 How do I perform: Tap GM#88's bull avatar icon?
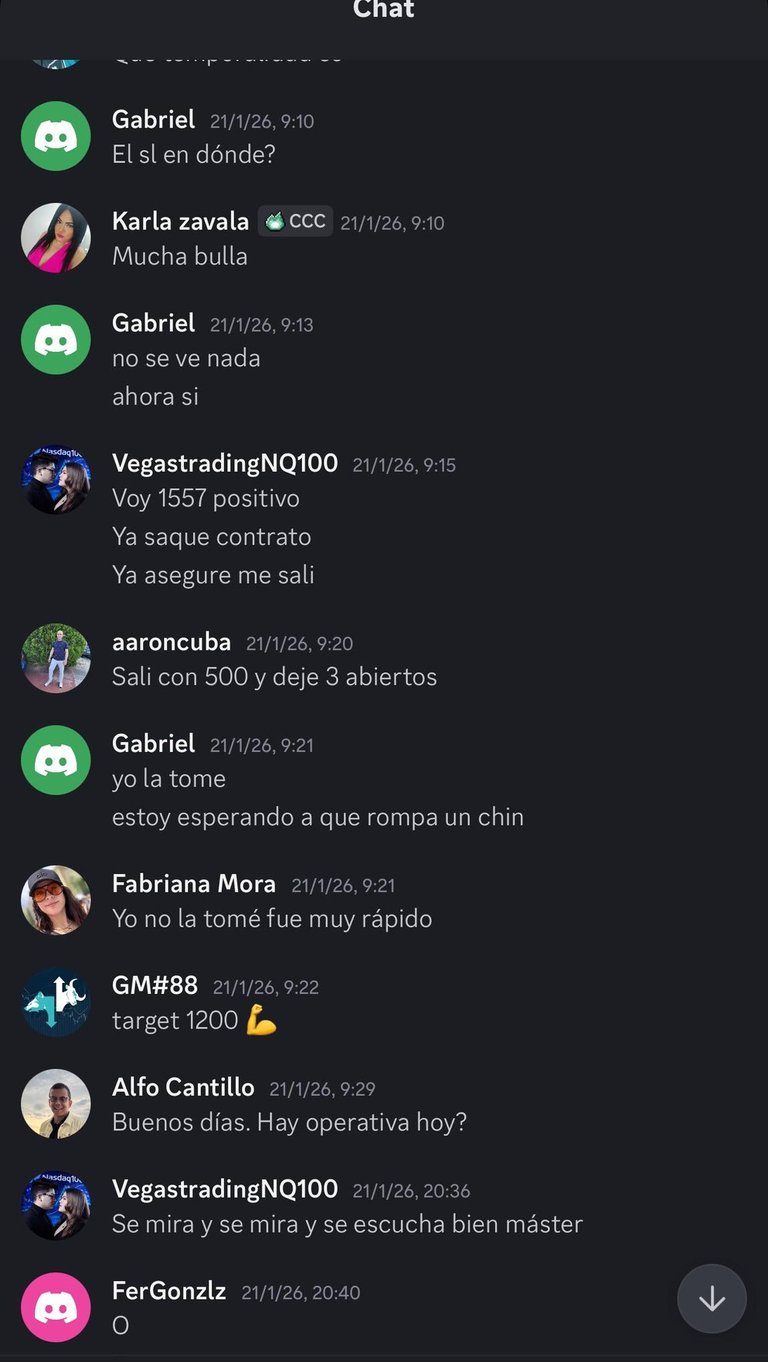(x=56, y=1002)
